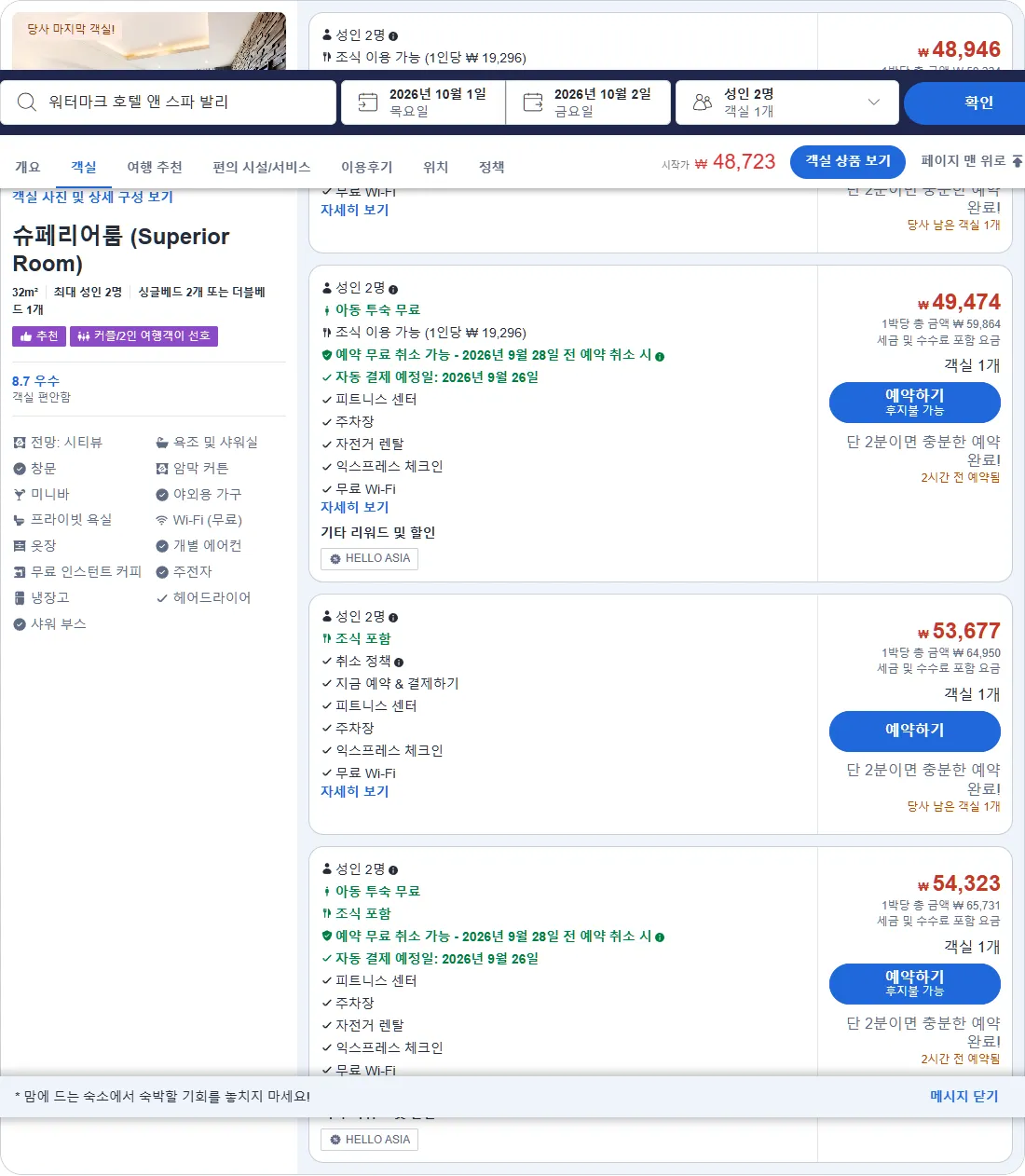Image resolution: width=1025 pixels, height=1176 pixels.
Task: Click the 주전자 amenity icon
Action: point(162,572)
